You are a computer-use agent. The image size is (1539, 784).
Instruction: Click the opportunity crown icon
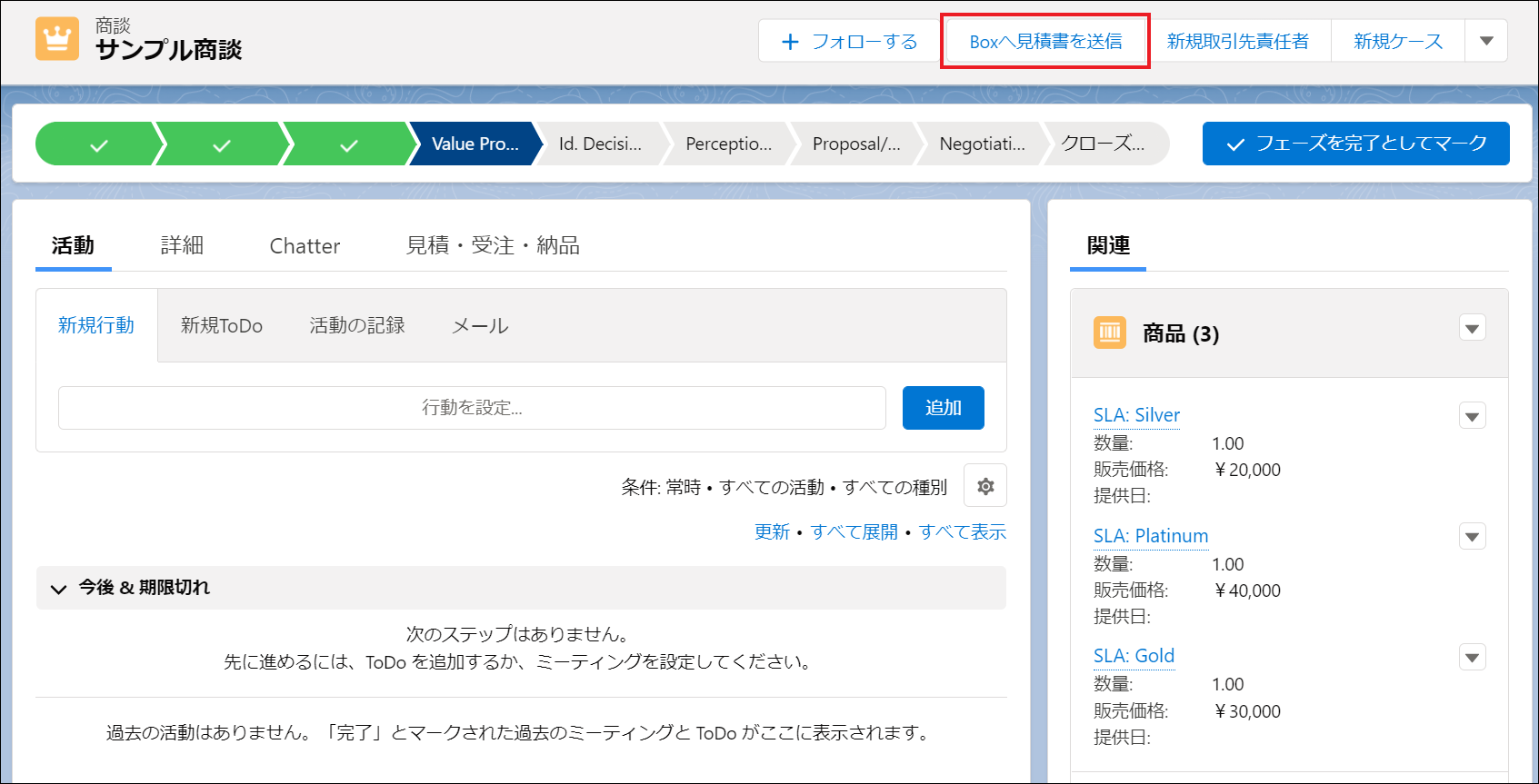pos(57,39)
